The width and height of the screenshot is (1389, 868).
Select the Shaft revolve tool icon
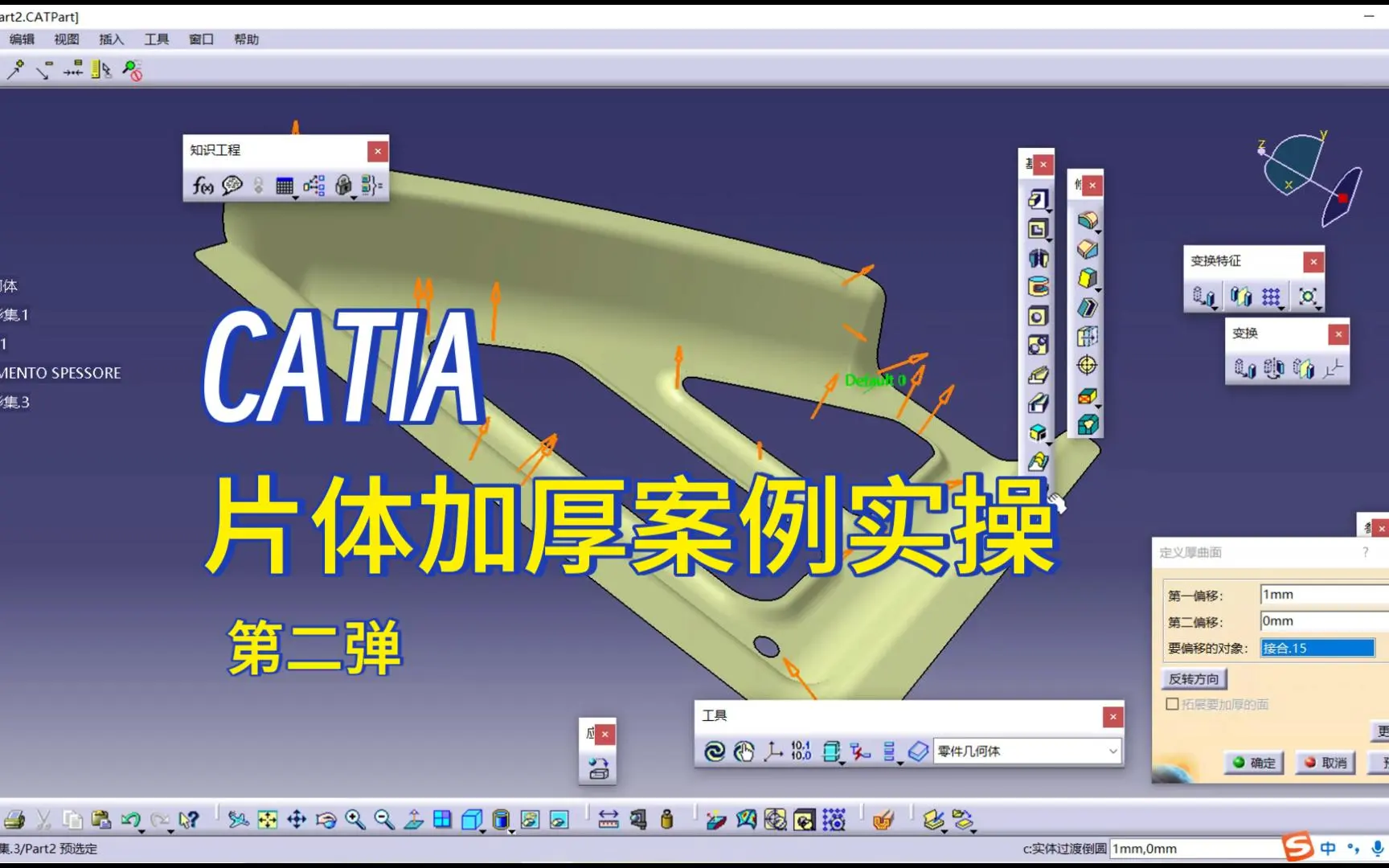coord(1039,258)
